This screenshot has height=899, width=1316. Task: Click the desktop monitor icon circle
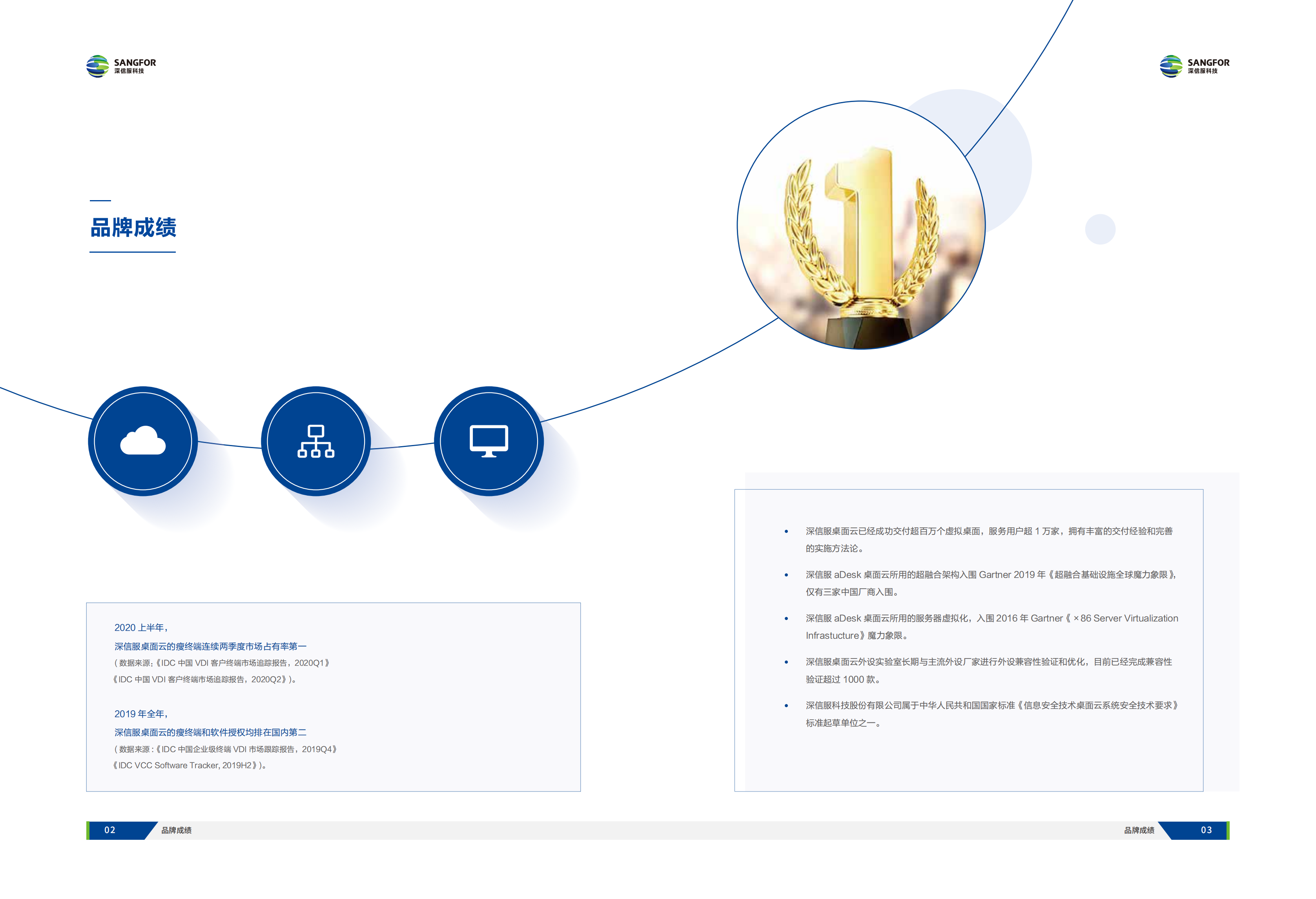488,441
